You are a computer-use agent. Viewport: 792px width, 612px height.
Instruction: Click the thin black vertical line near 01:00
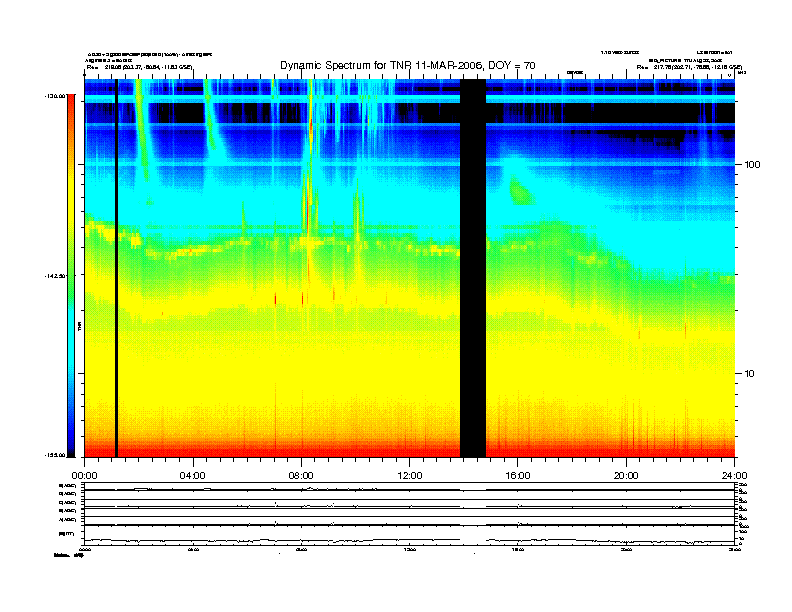pyautogui.click(x=116, y=268)
